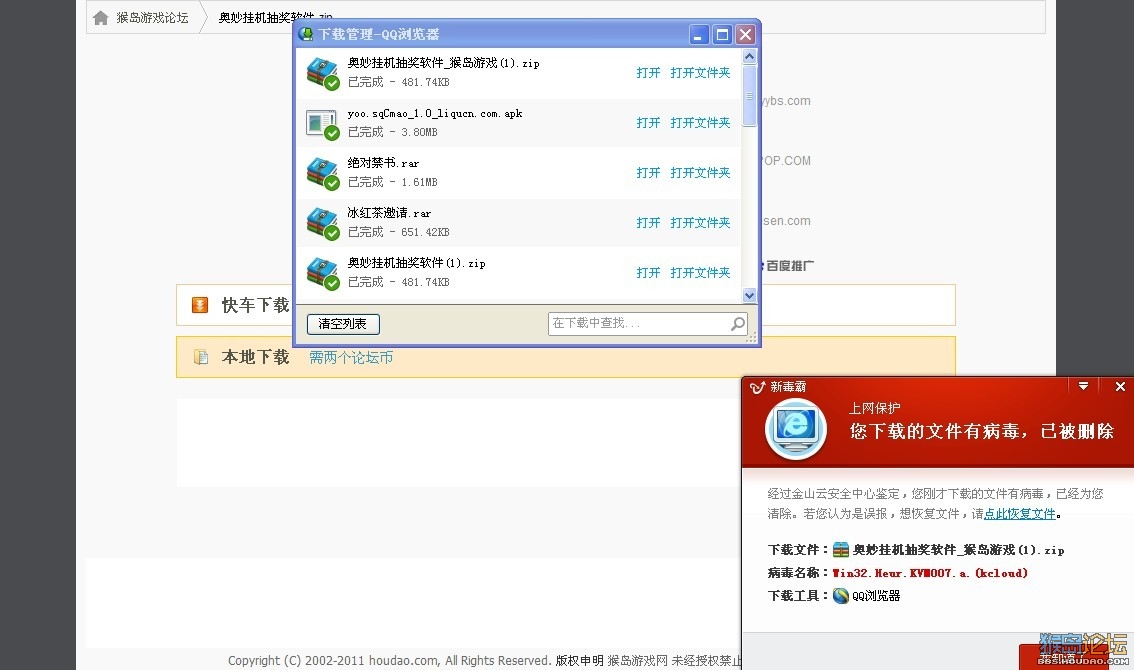Click the 本地下载 document icon
The width and height of the screenshot is (1134, 670).
pos(200,357)
